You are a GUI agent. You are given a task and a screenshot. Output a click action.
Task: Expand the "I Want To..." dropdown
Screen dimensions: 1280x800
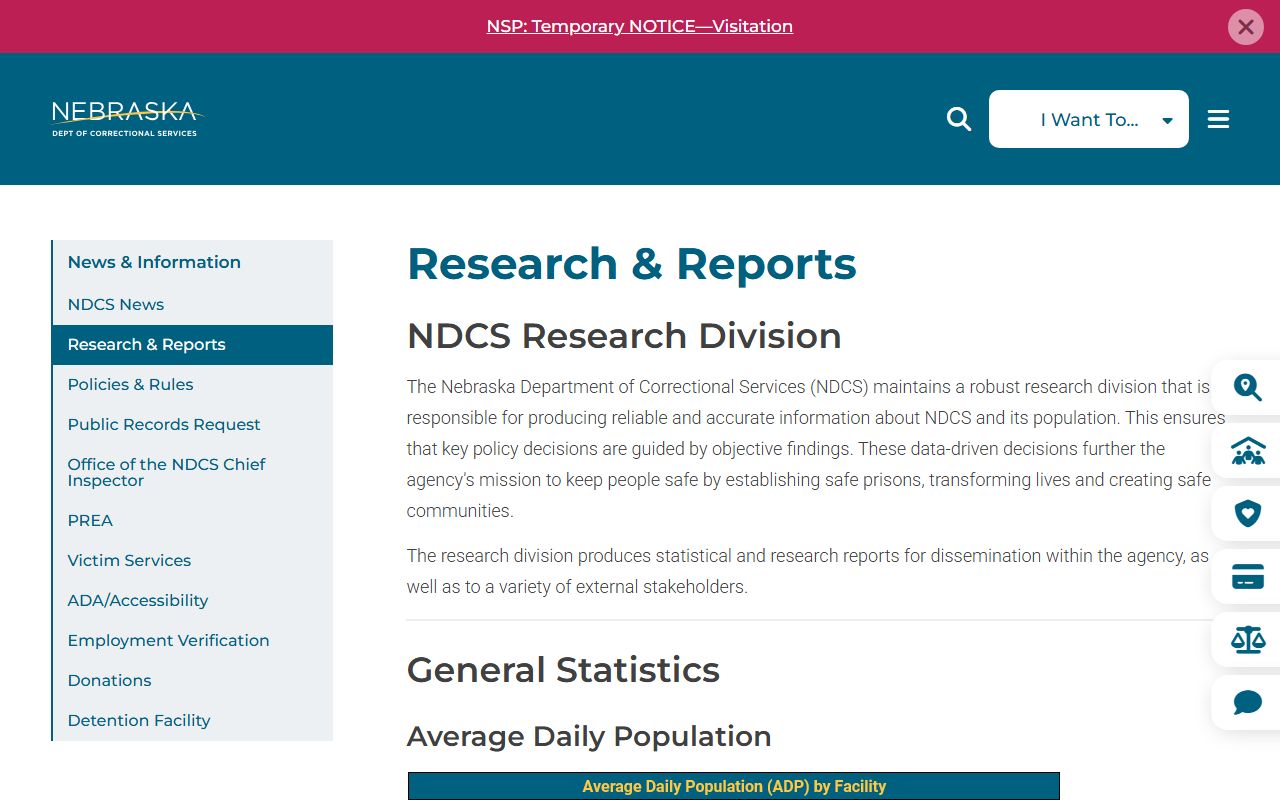click(x=1089, y=119)
